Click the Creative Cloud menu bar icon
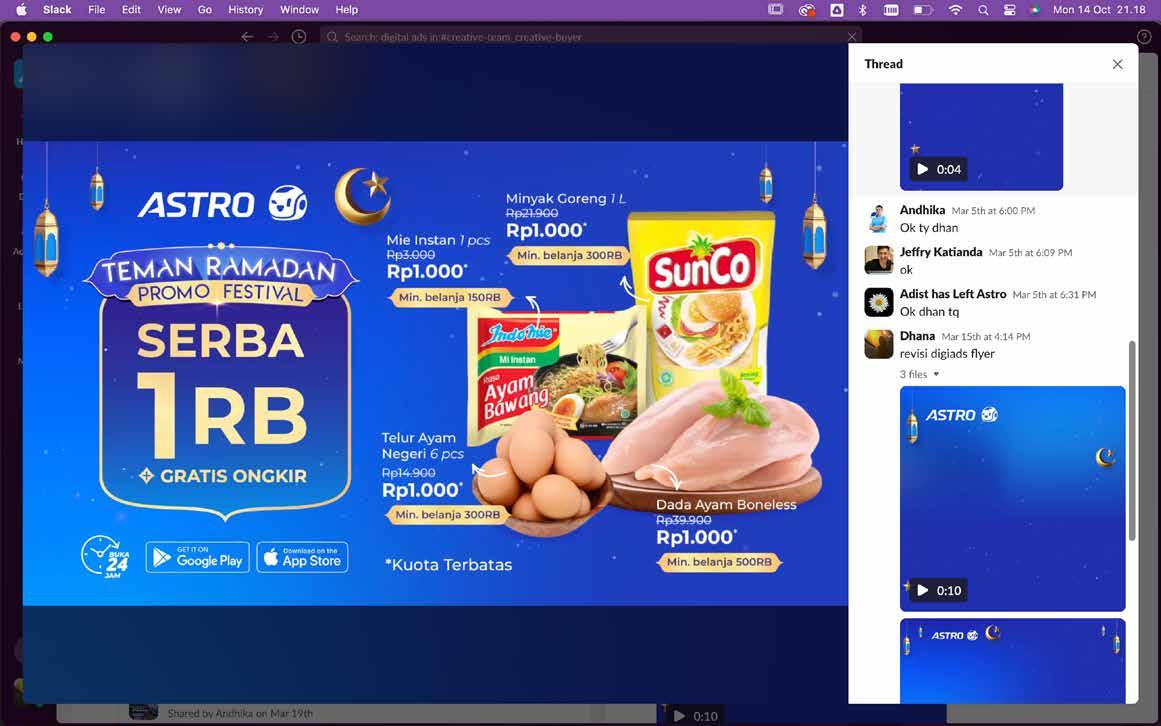The width and height of the screenshot is (1161, 726). tap(806, 10)
